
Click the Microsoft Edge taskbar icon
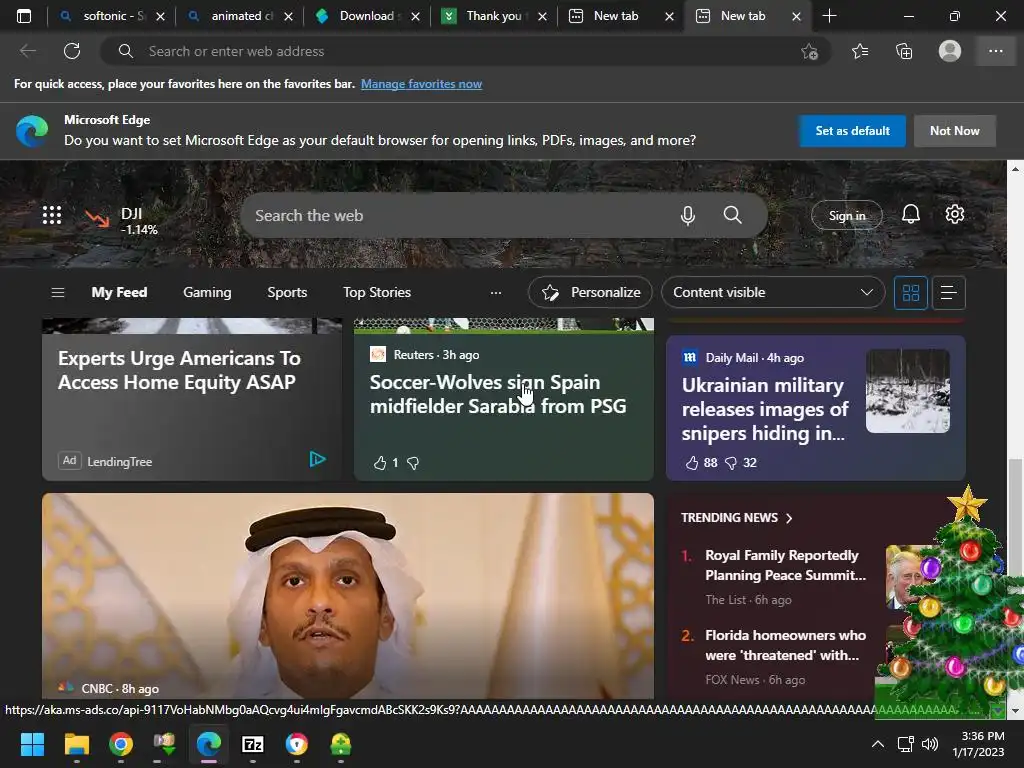(209, 744)
